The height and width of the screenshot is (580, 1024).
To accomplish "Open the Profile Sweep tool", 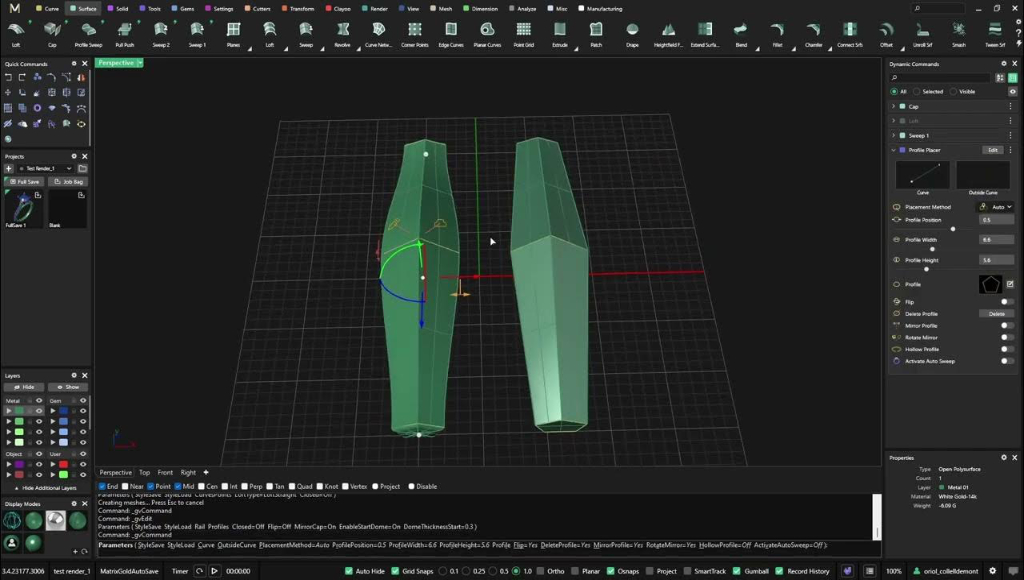I will tap(88, 34).
